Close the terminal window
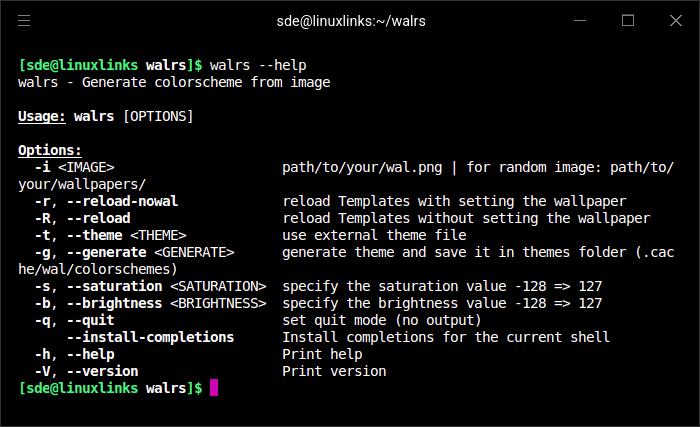This screenshot has width=700, height=427. (x=676, y=21)
